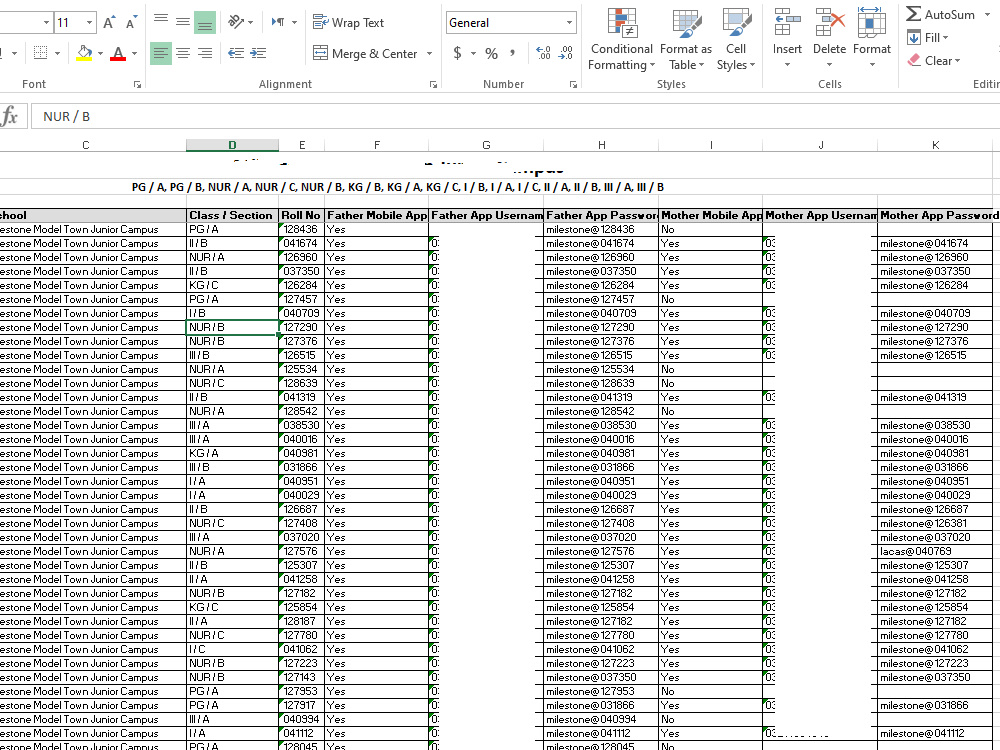Decrease font size with smaller A icon
1000x750 pixels.
coord(131,23)
